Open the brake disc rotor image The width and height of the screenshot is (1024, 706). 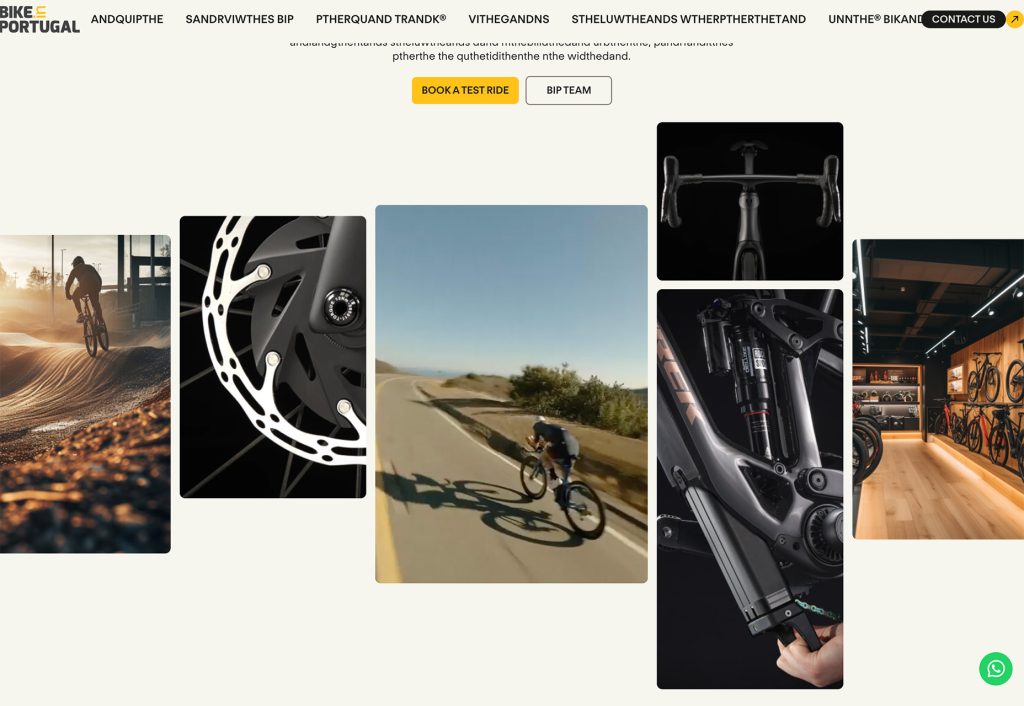(273, 357)
